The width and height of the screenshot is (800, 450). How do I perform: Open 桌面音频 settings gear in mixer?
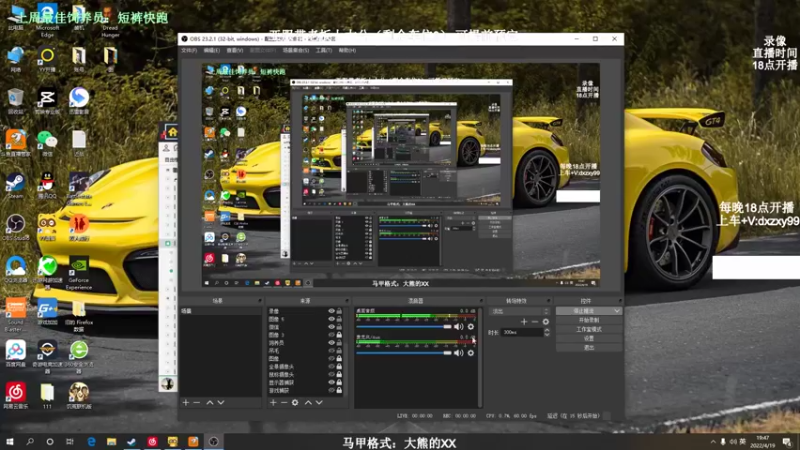[470, 327]
